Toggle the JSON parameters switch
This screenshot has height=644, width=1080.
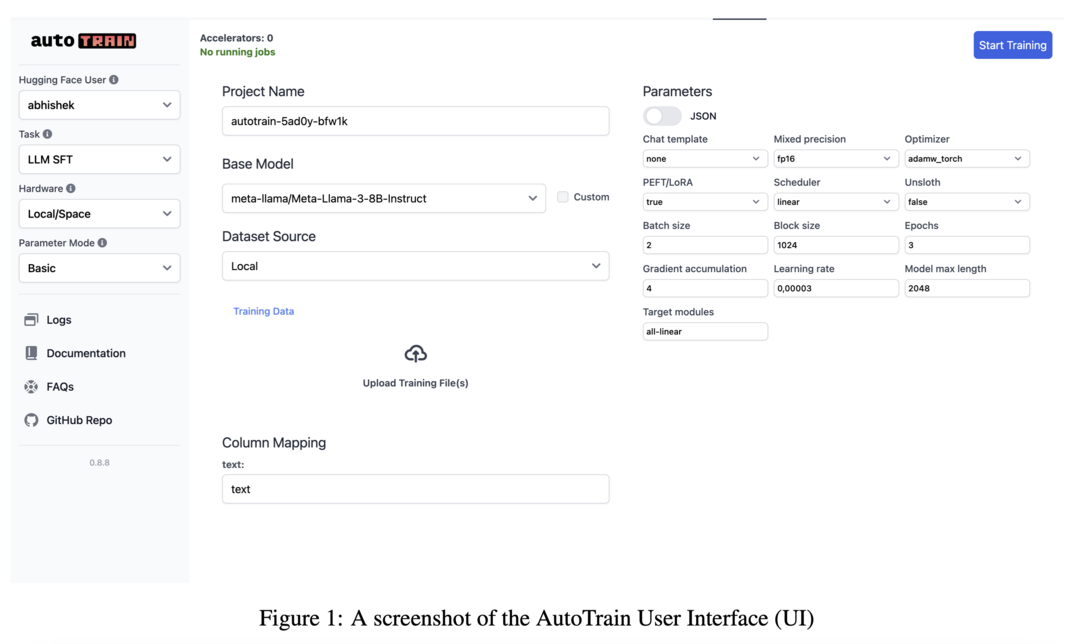662,116
